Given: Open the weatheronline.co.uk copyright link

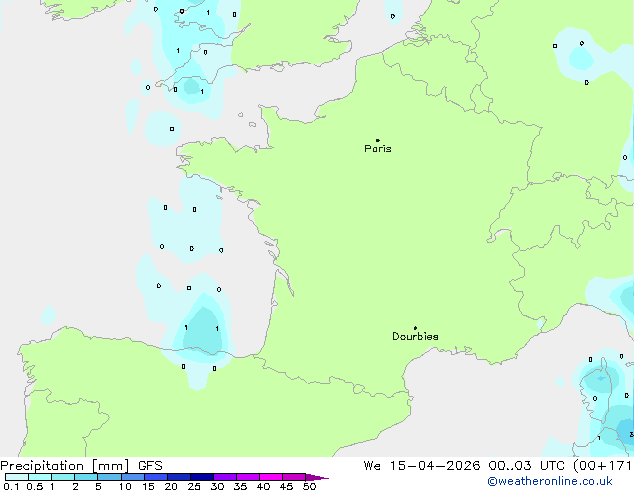Looking at the screenshot, I should click(550, 481).
